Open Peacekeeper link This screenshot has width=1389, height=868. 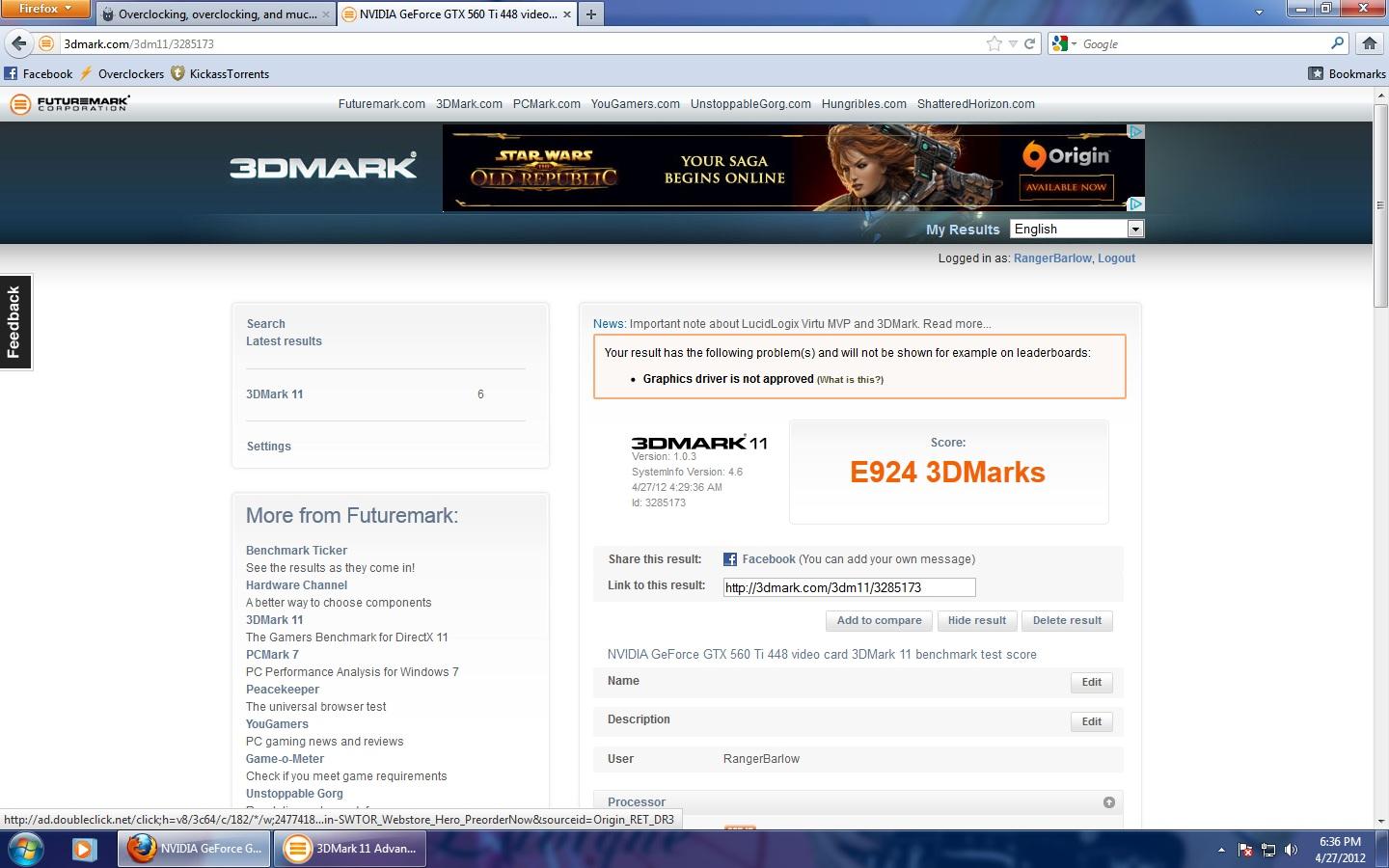(x=283, y=690)
